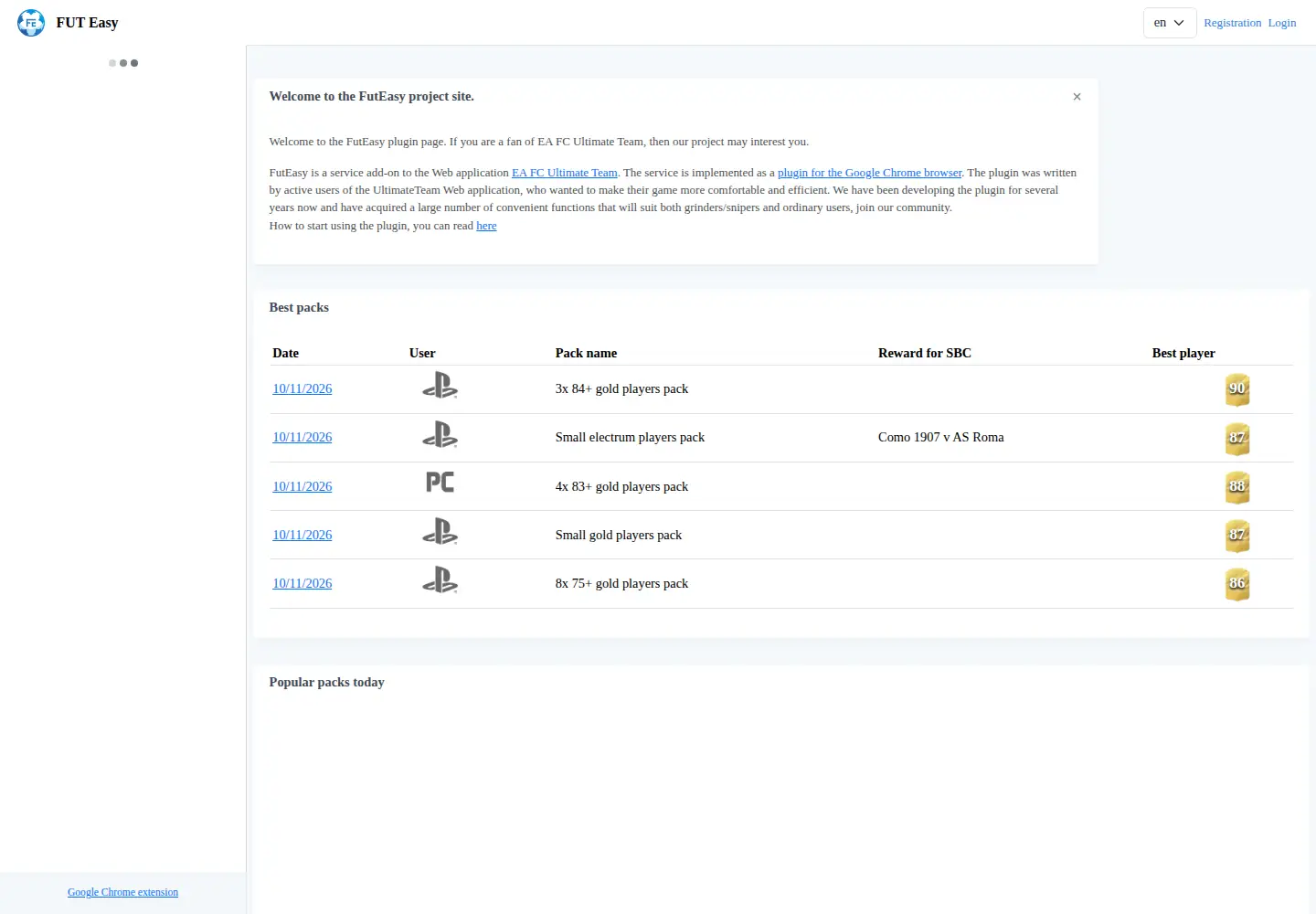Open the language dropdown showing en
Viewport: 1316px width, 914px height.
(1170, 23)
